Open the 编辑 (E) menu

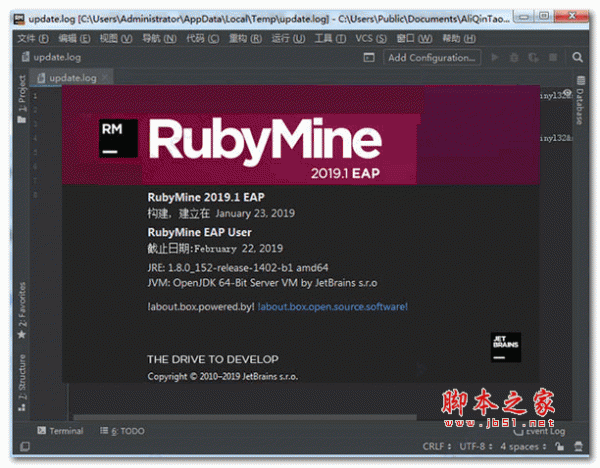[74, 39]
